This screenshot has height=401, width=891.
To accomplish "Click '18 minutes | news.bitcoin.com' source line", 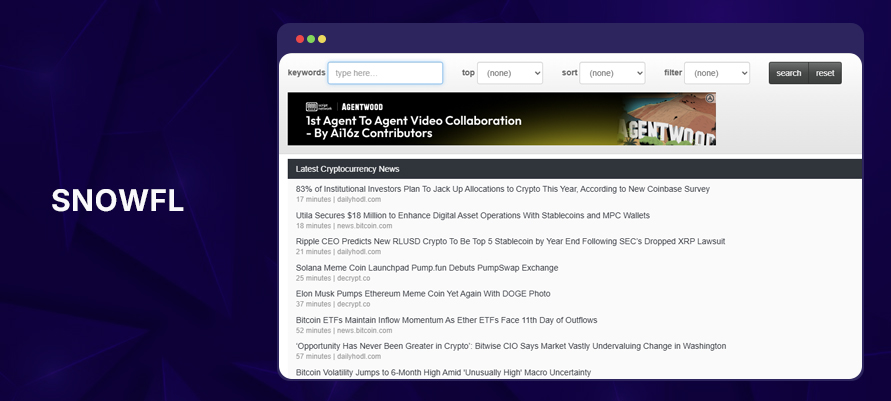I will (x=344, y=225).
